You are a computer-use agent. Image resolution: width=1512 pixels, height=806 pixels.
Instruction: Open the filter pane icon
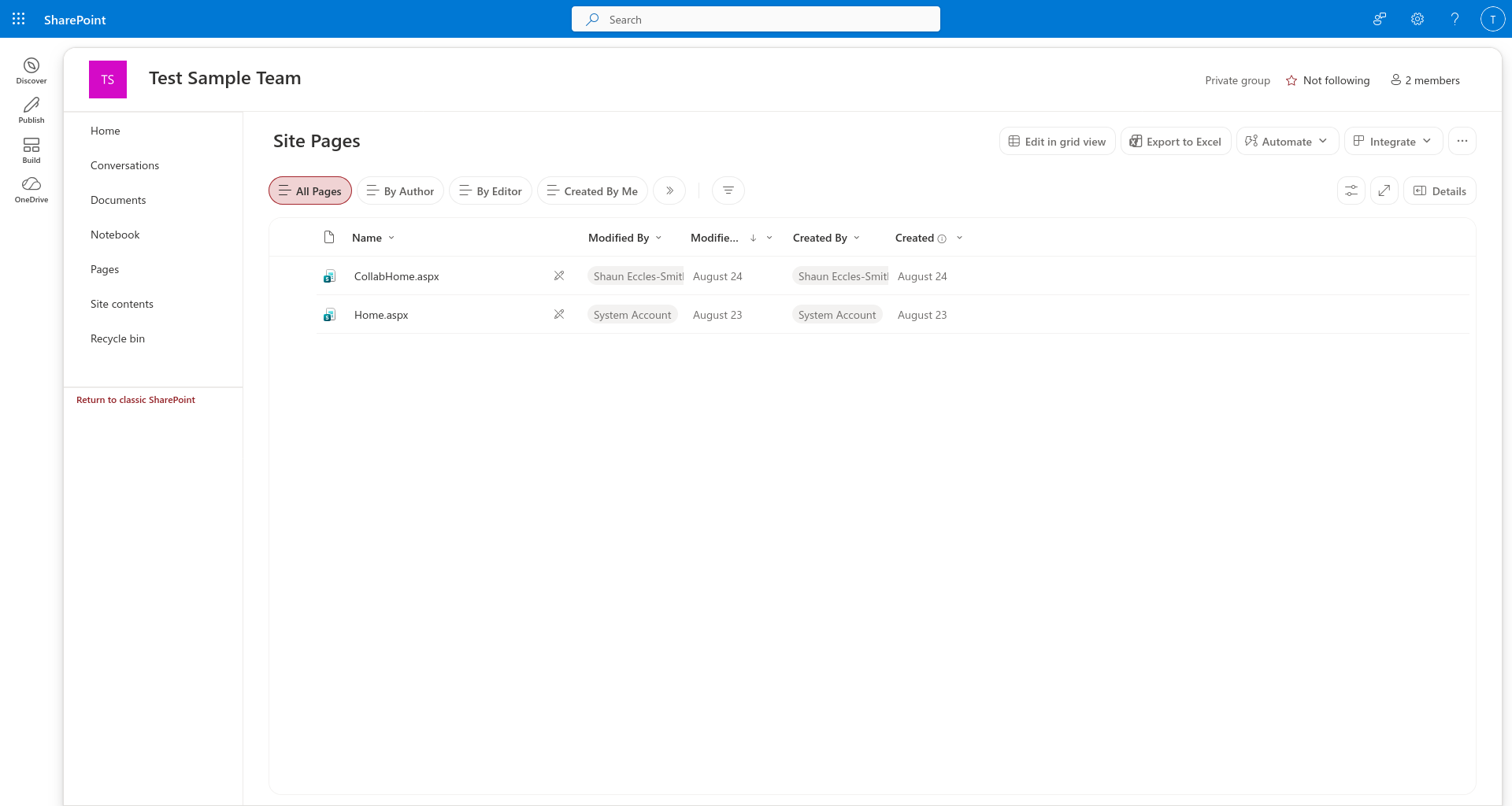(728, 190)
